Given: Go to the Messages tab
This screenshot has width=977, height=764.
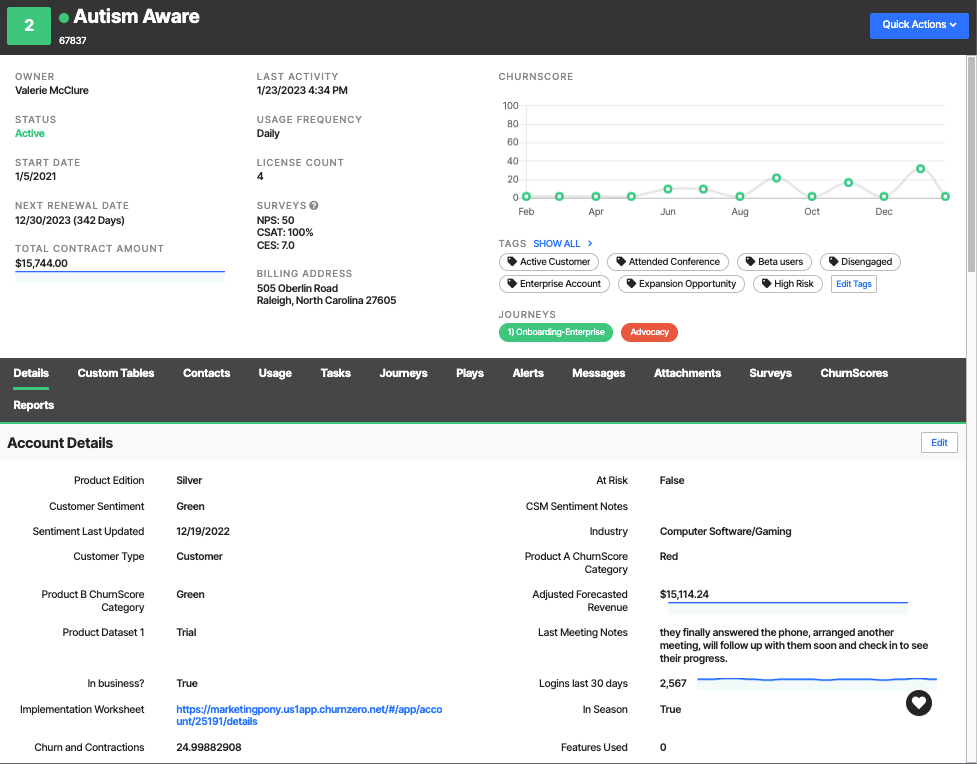Looking at the screenshot, I should 598,373.
